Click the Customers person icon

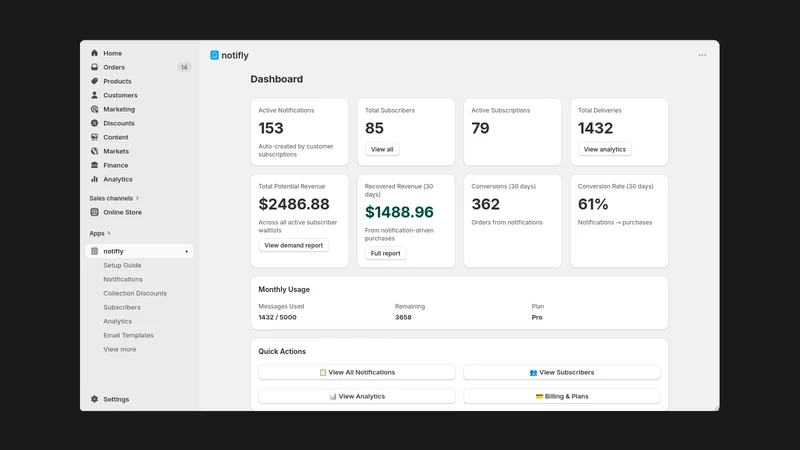tap(94, 95)
